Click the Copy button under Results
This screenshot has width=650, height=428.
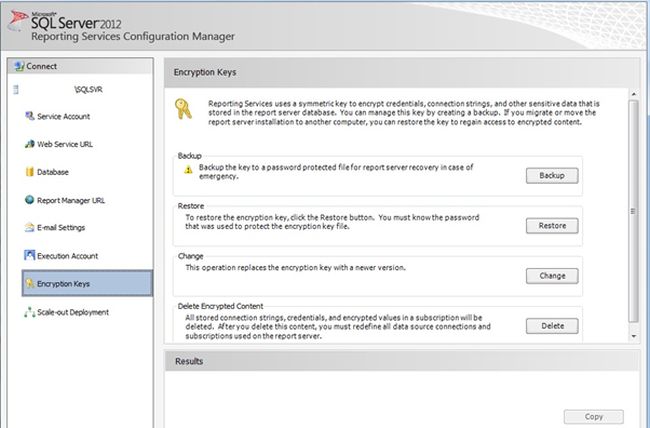pyautogui.click(x=593, y=416)
